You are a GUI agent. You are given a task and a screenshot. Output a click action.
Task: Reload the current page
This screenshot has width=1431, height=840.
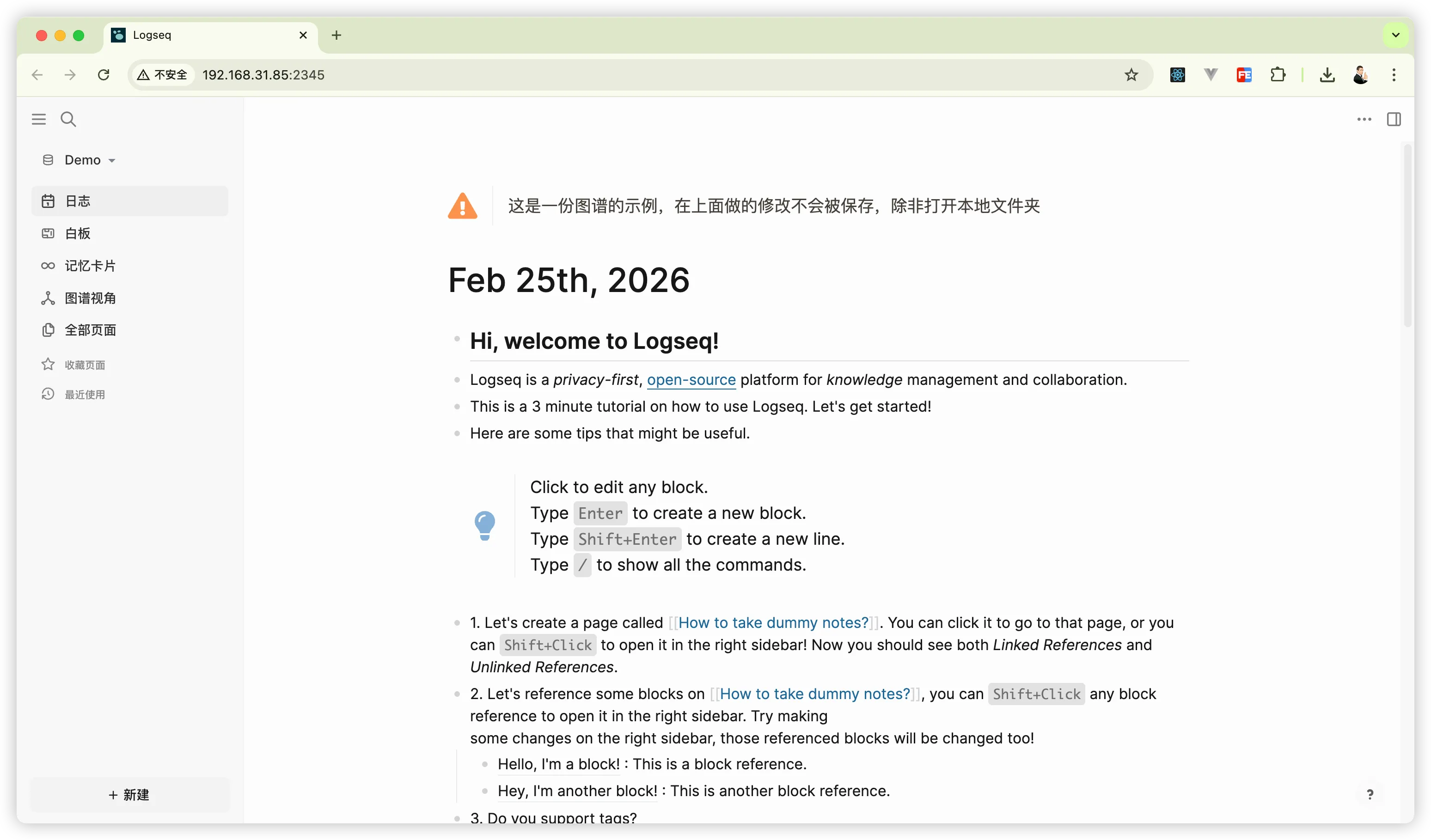[104, 75]
